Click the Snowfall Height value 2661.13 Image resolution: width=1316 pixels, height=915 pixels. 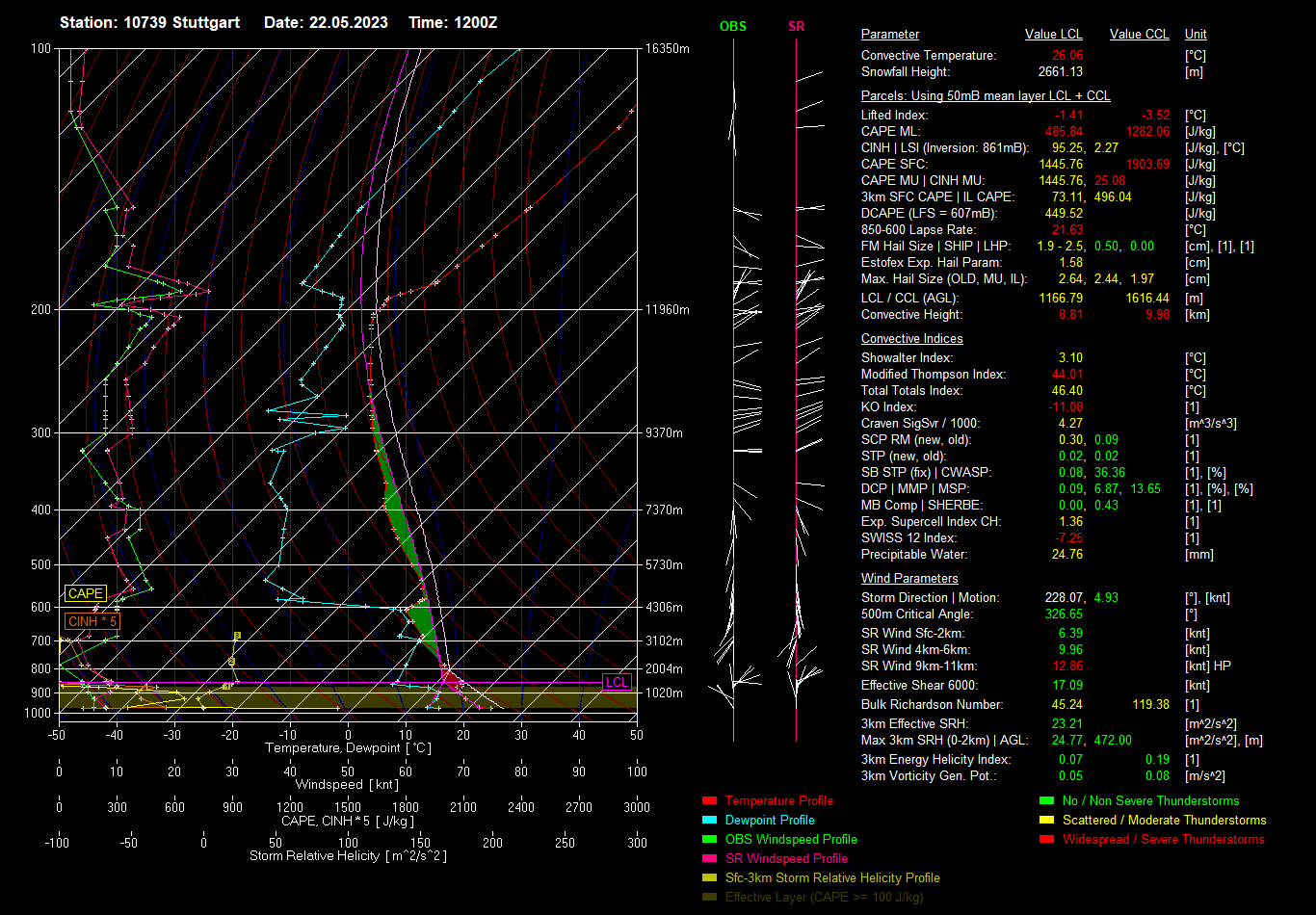(1061, 72)
